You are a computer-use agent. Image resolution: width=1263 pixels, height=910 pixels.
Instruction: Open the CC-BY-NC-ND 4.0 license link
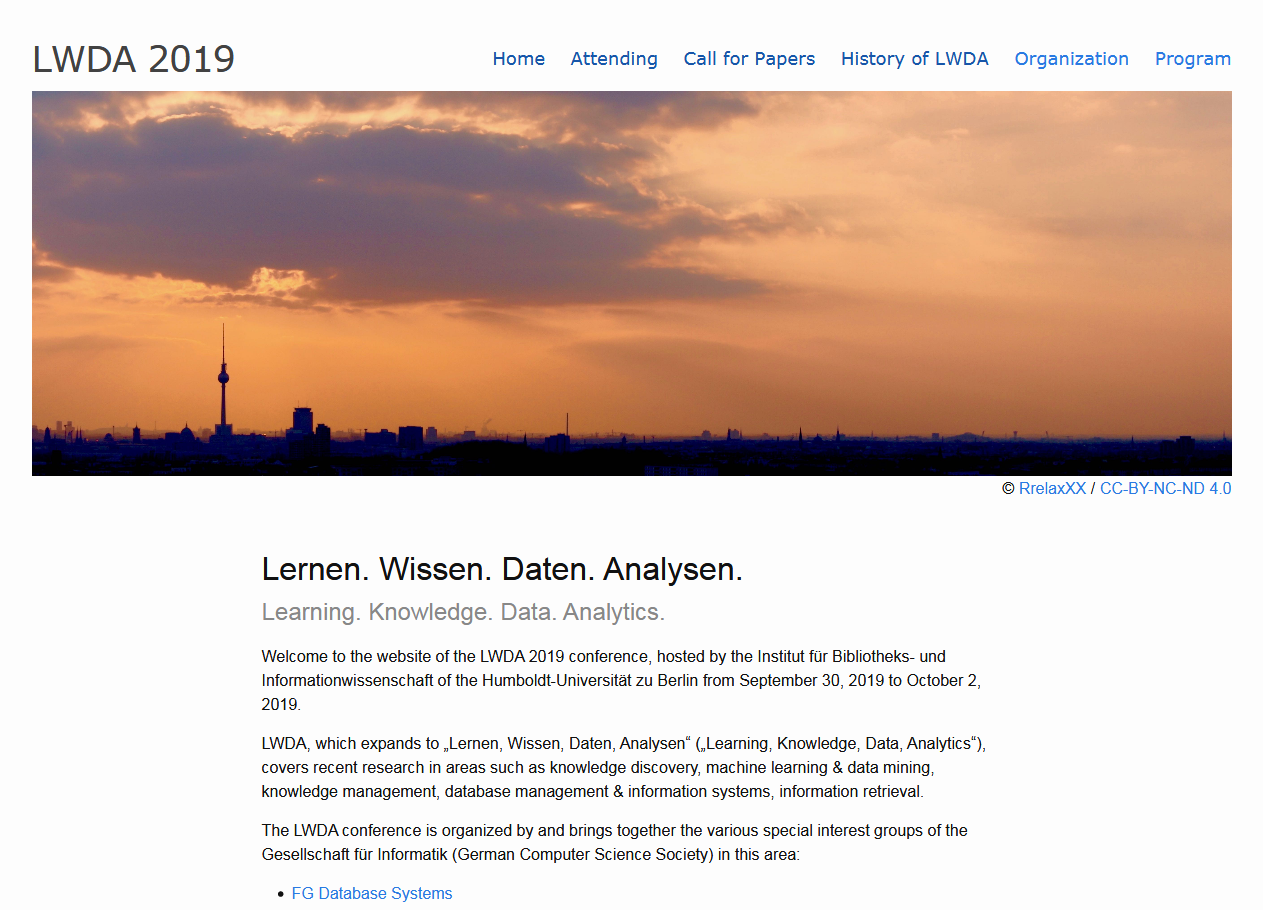[1165, 489]
